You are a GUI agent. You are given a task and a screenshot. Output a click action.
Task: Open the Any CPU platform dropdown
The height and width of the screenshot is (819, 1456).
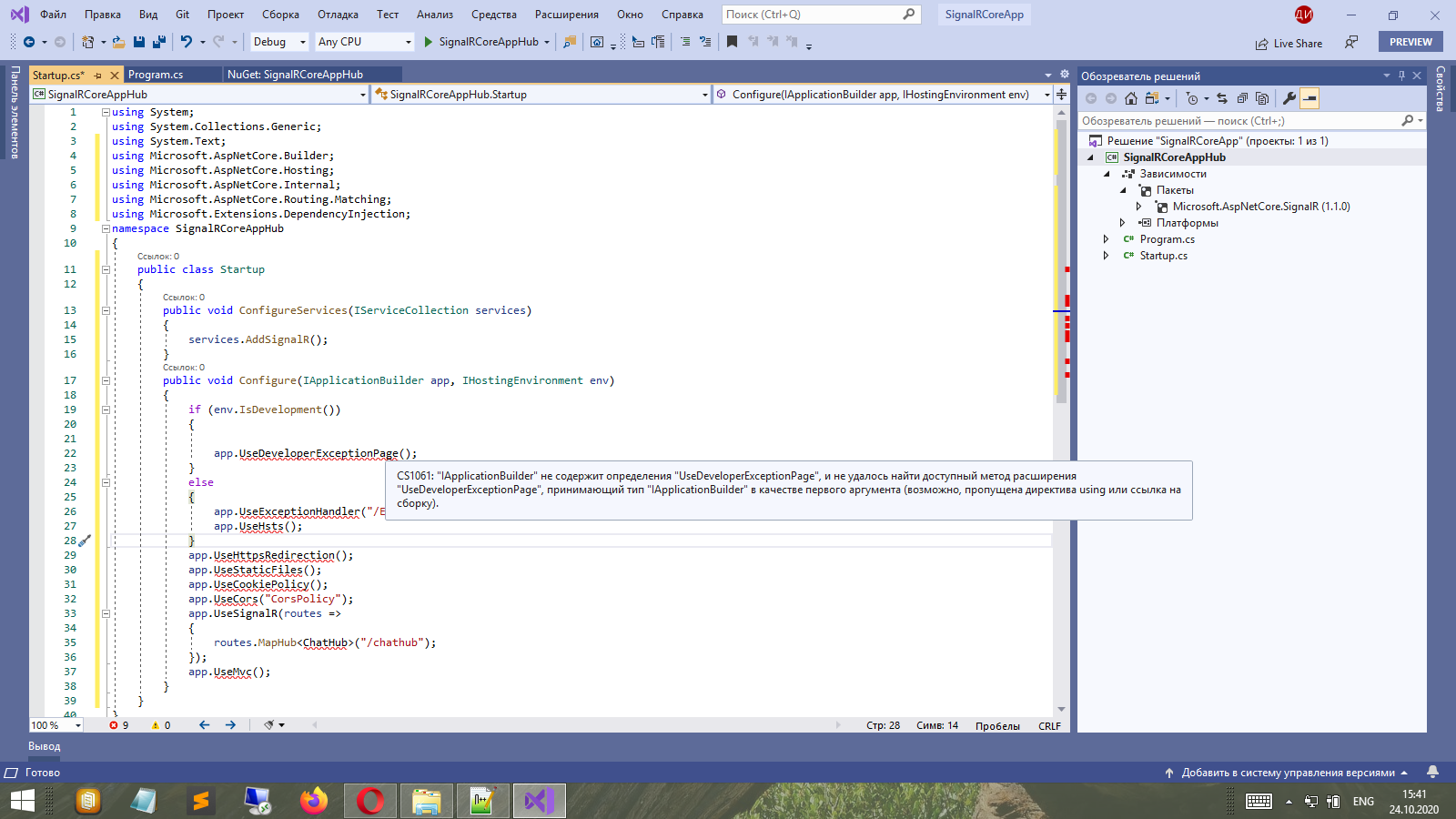(x=364, y=42)
